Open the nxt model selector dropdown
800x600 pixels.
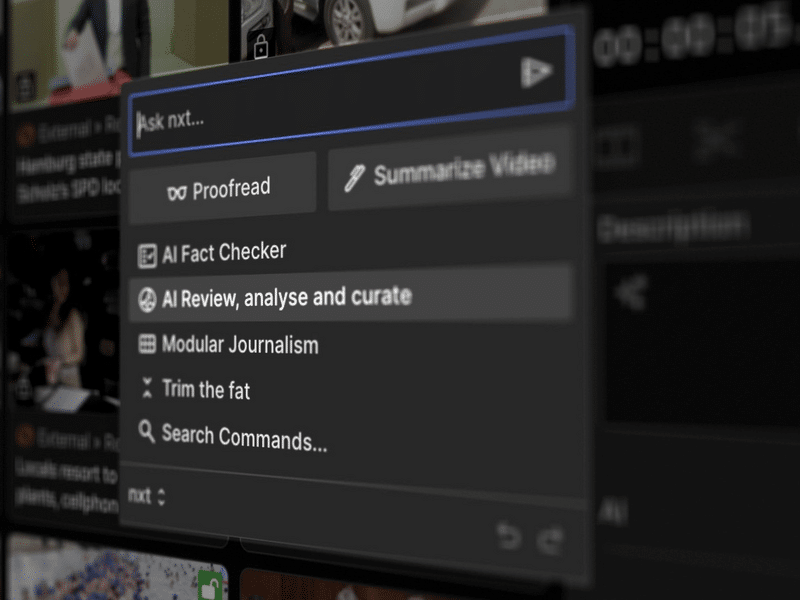pyautogui.click(x=146, y=495)
